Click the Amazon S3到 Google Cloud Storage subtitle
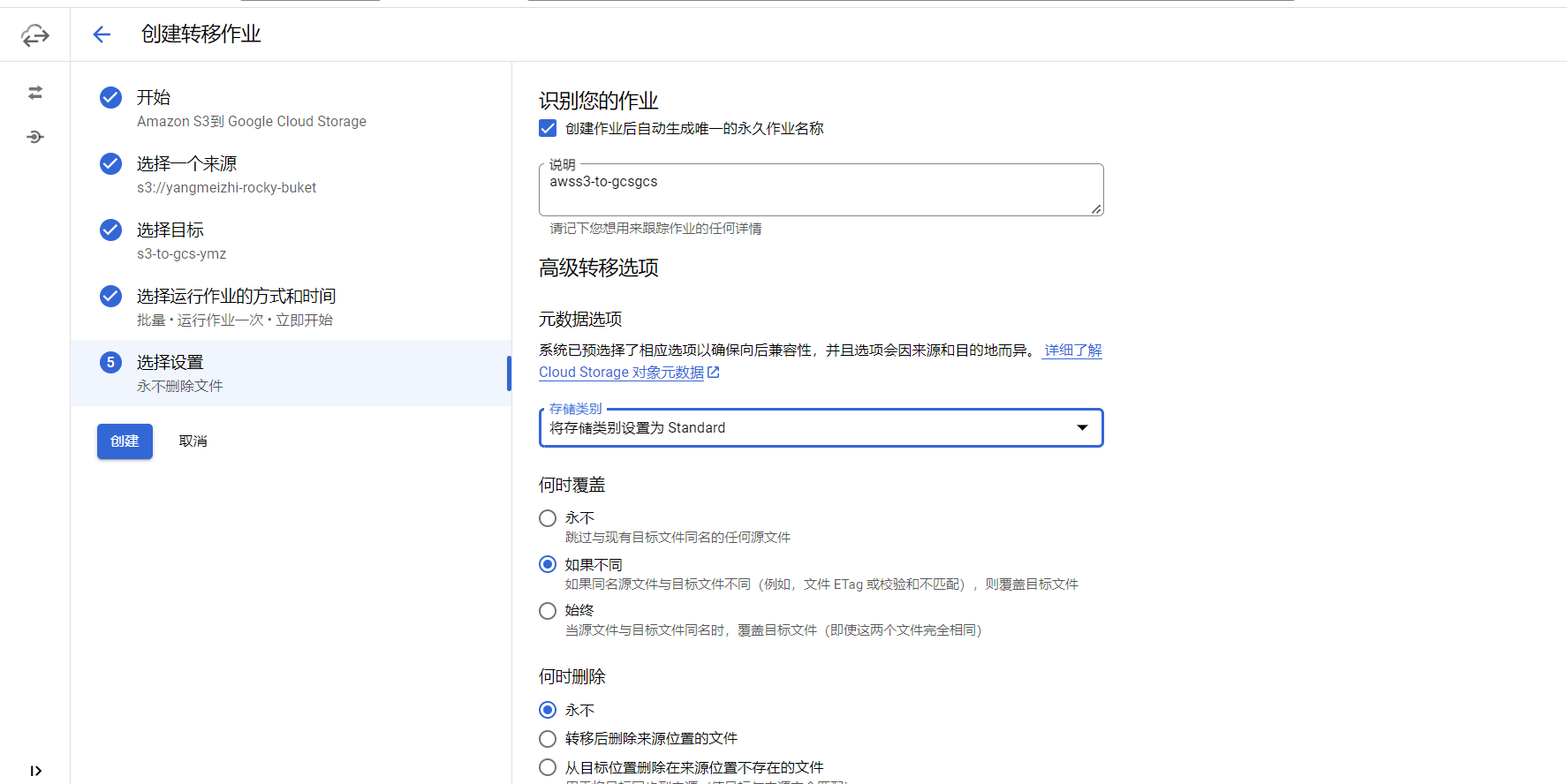This screenshot has width=1567, height=784. point(252,121)
